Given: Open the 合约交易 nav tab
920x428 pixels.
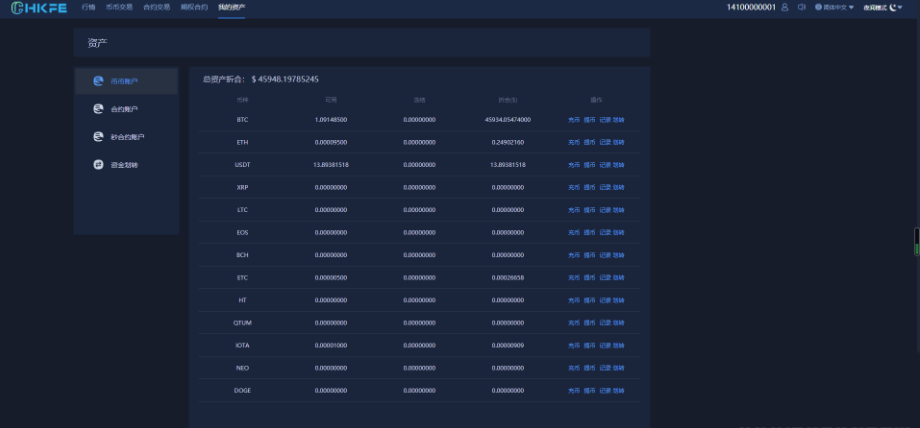Looking at the screenshot, I should click(x=157, y=7).
